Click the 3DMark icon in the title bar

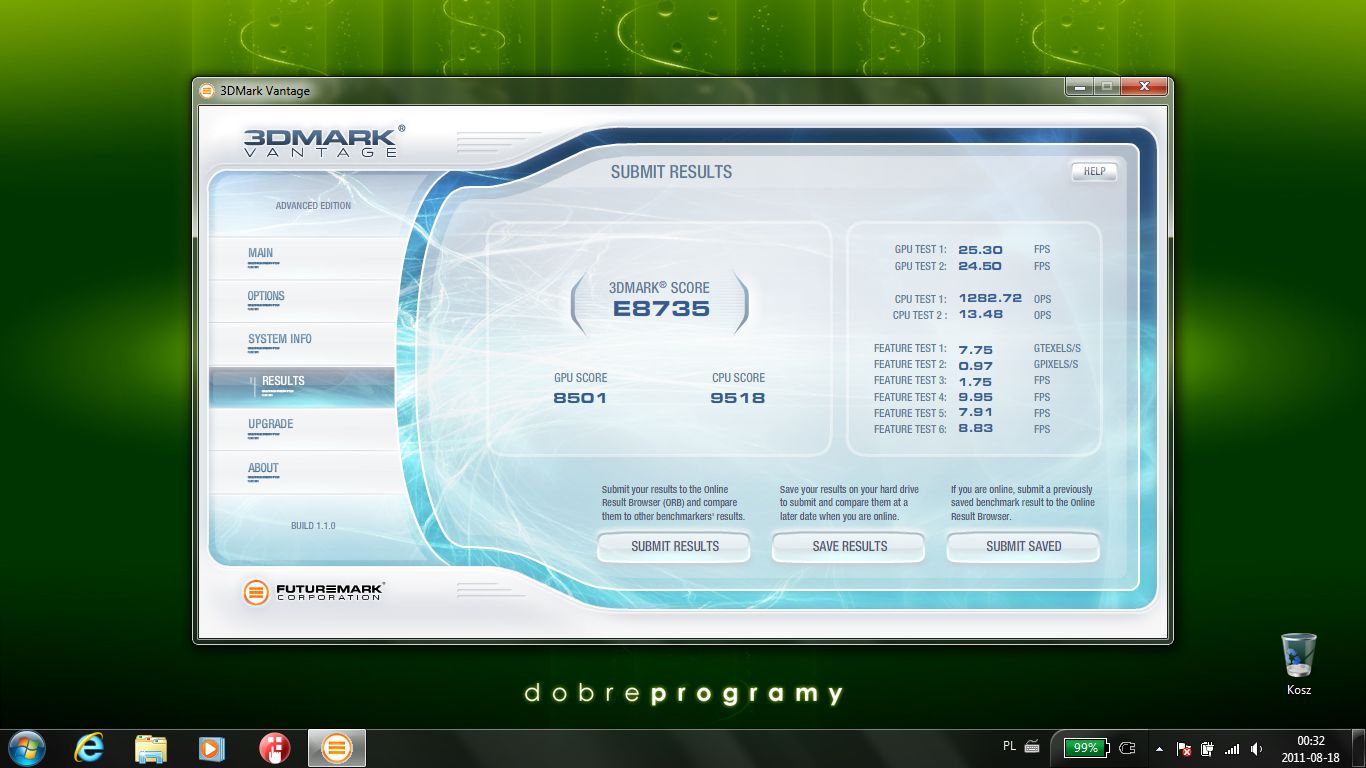207,90
